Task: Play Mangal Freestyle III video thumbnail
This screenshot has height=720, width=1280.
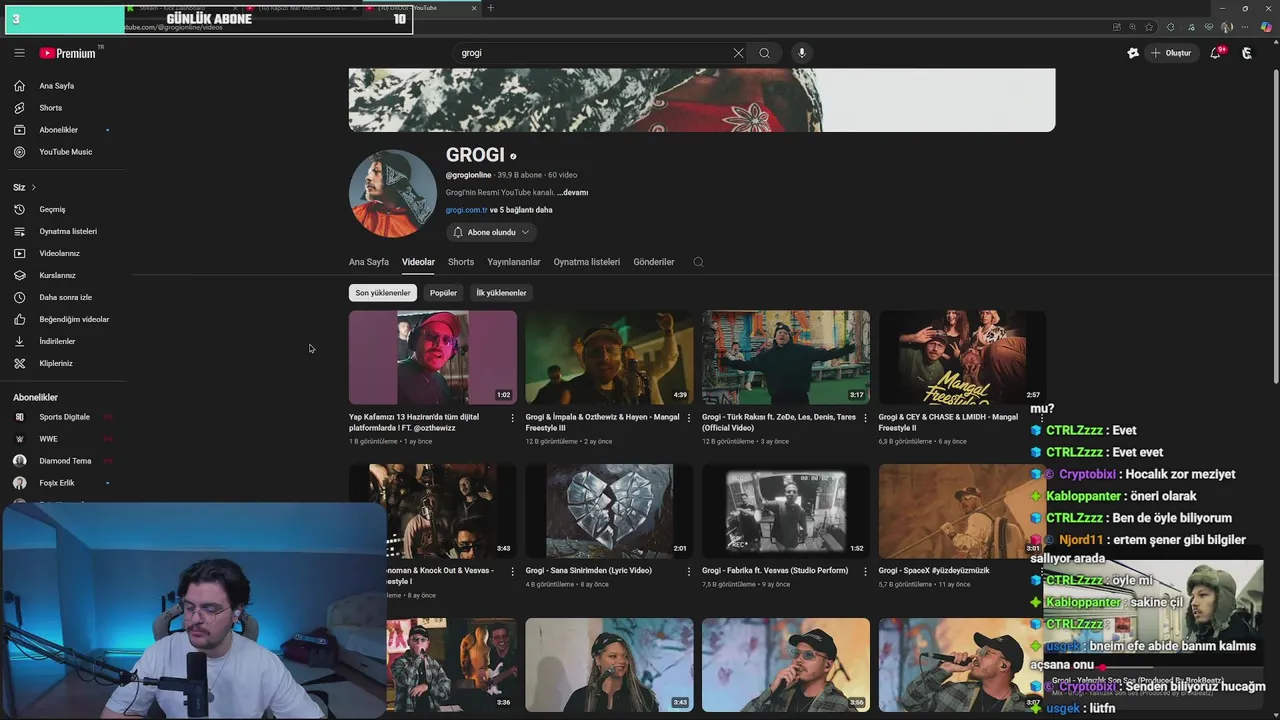Action: (609, 357)
